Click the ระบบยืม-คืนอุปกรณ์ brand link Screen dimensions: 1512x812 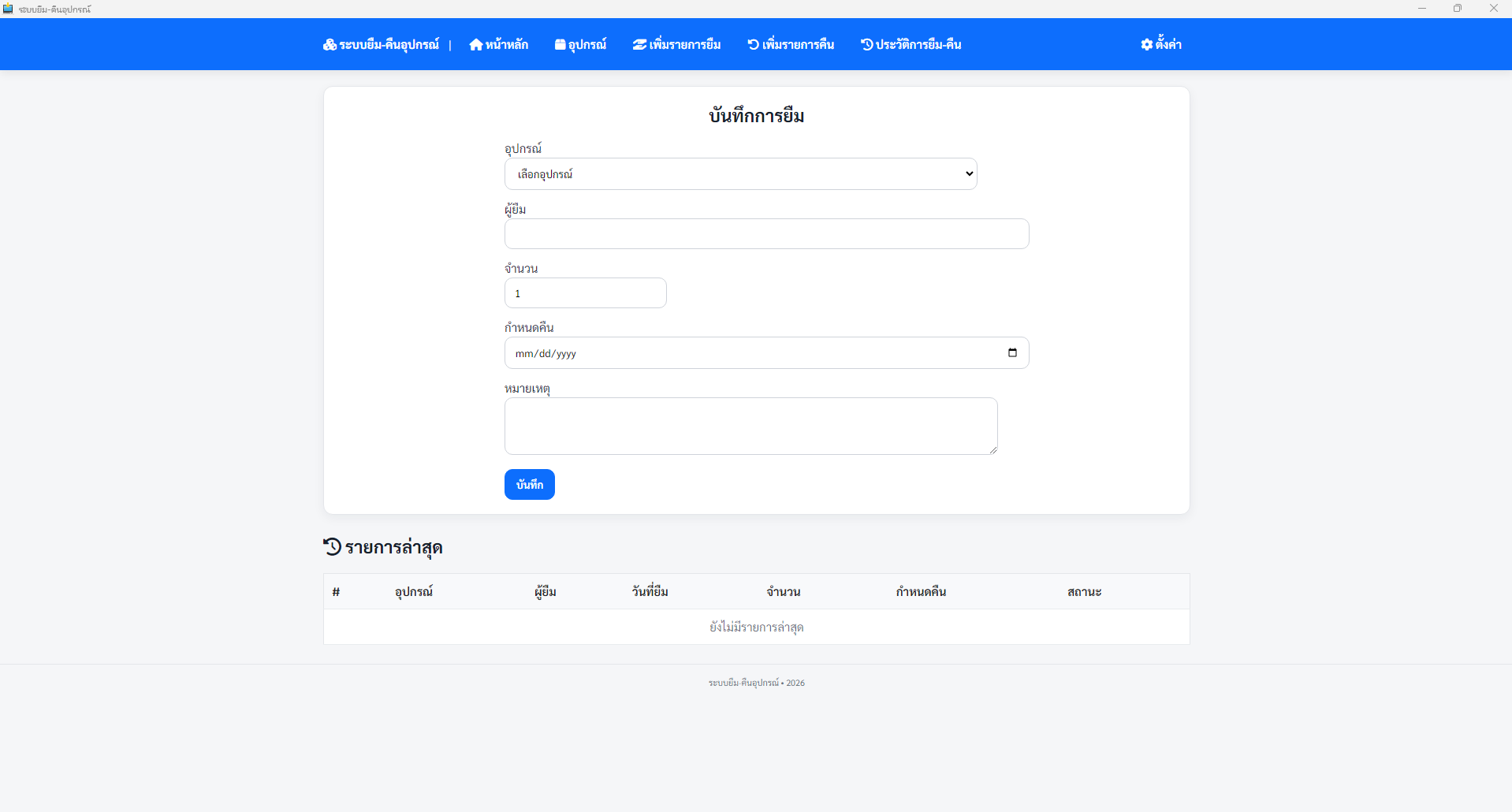click(389, 45)
